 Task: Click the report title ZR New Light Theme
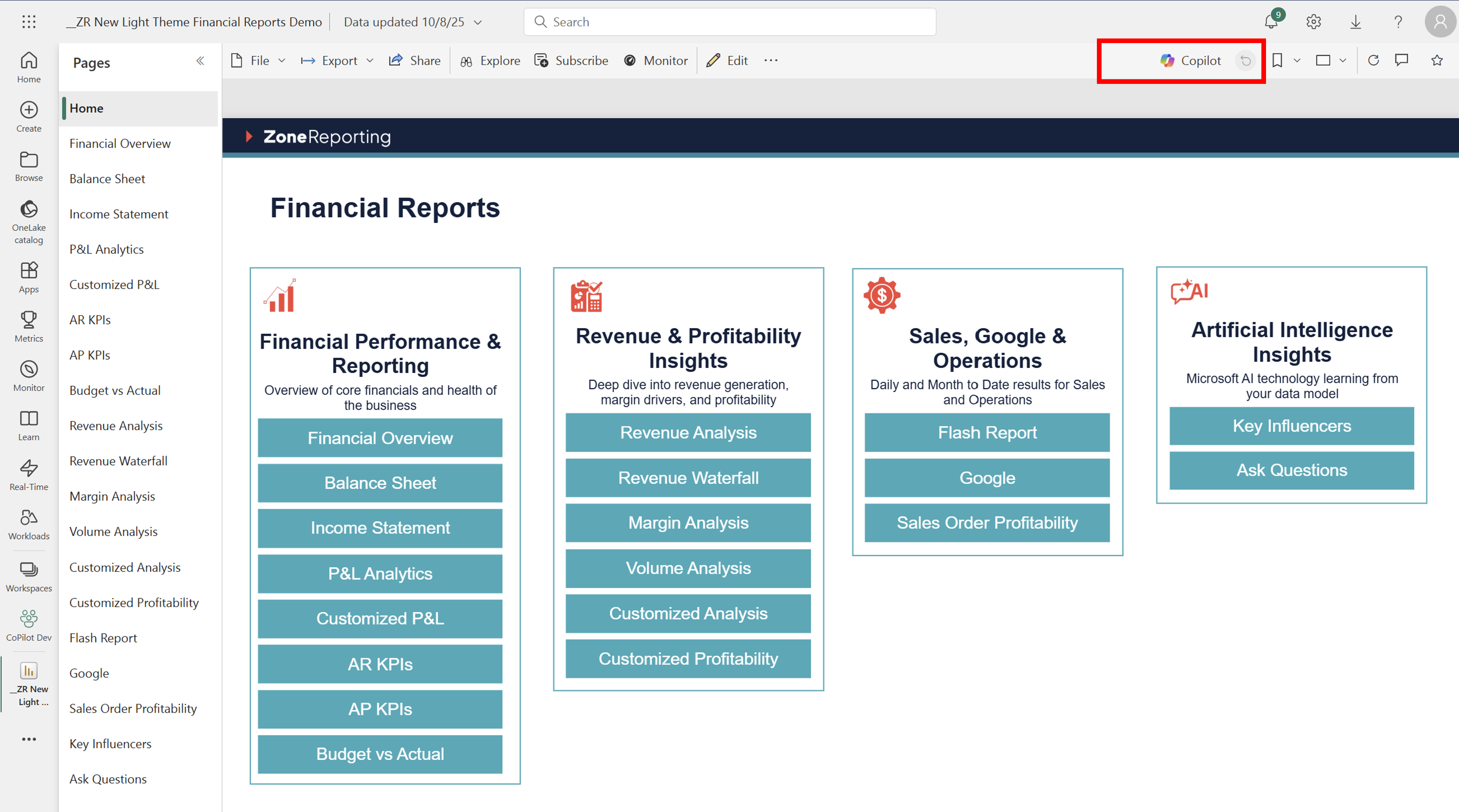coord(194,22)
